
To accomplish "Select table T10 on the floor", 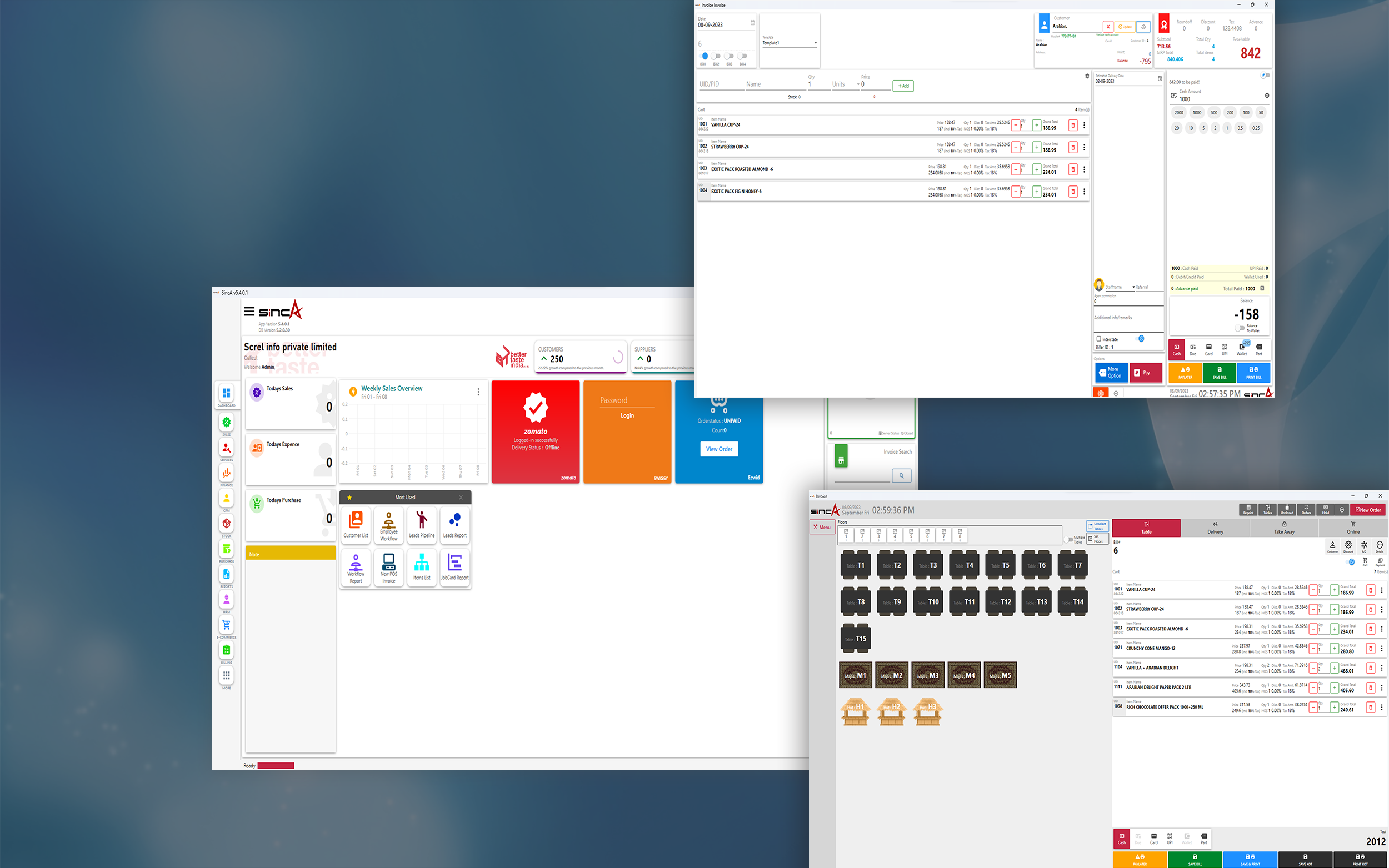I will coord(928,601).
